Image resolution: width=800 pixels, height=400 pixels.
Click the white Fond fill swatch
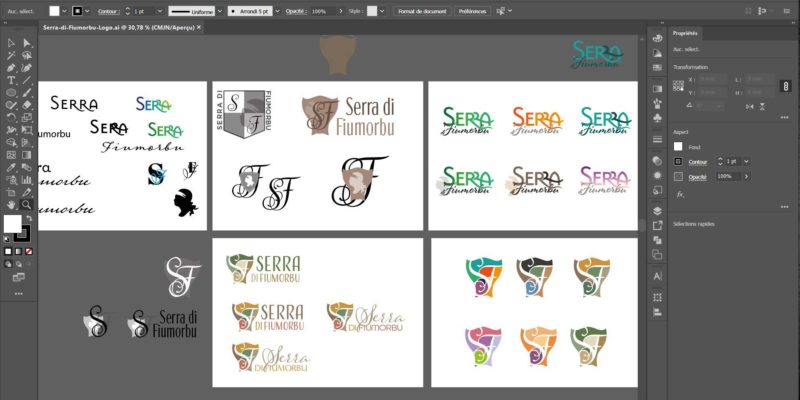(677, 146)
